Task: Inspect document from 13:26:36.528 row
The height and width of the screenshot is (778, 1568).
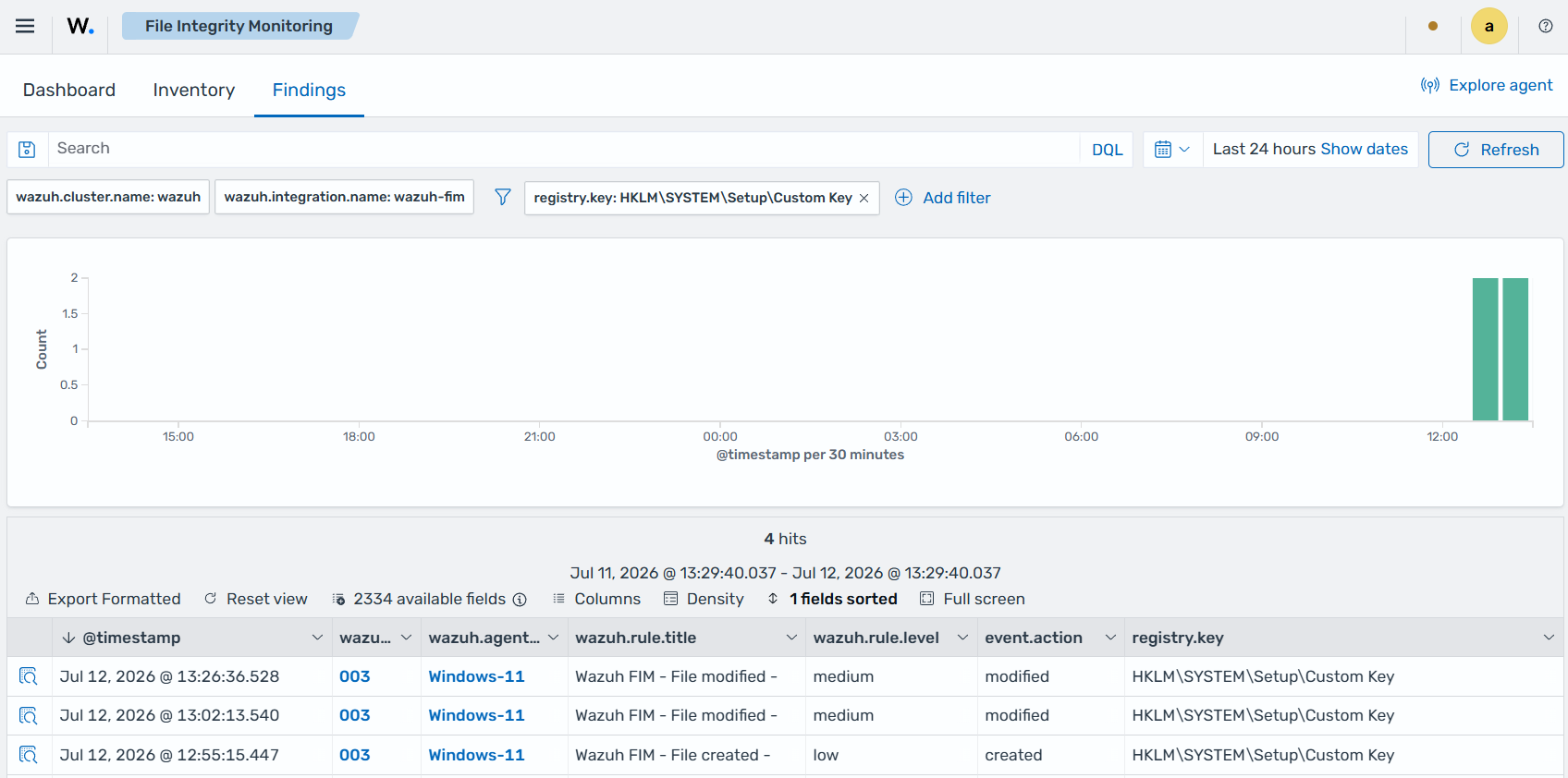Action: click(29, 676)
